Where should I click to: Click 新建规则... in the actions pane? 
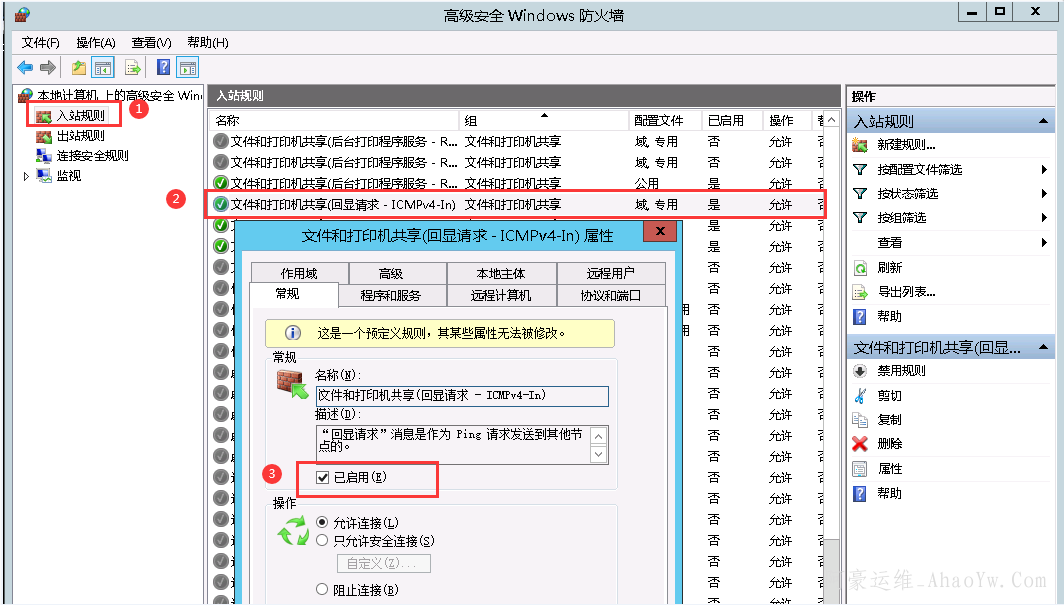pos(906,144)
